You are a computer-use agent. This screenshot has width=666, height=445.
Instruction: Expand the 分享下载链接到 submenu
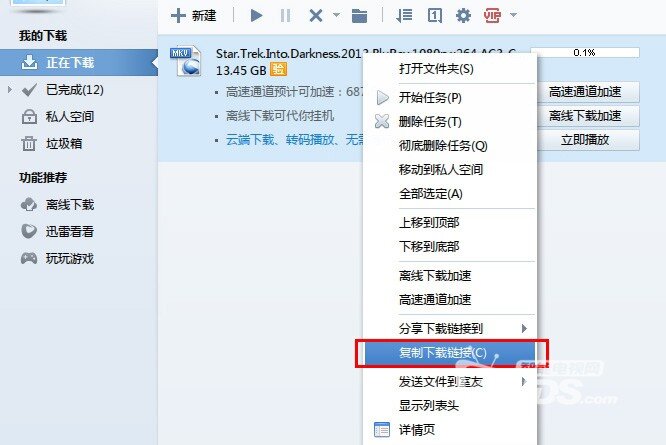pyautogui.click(x=450, y=329)
